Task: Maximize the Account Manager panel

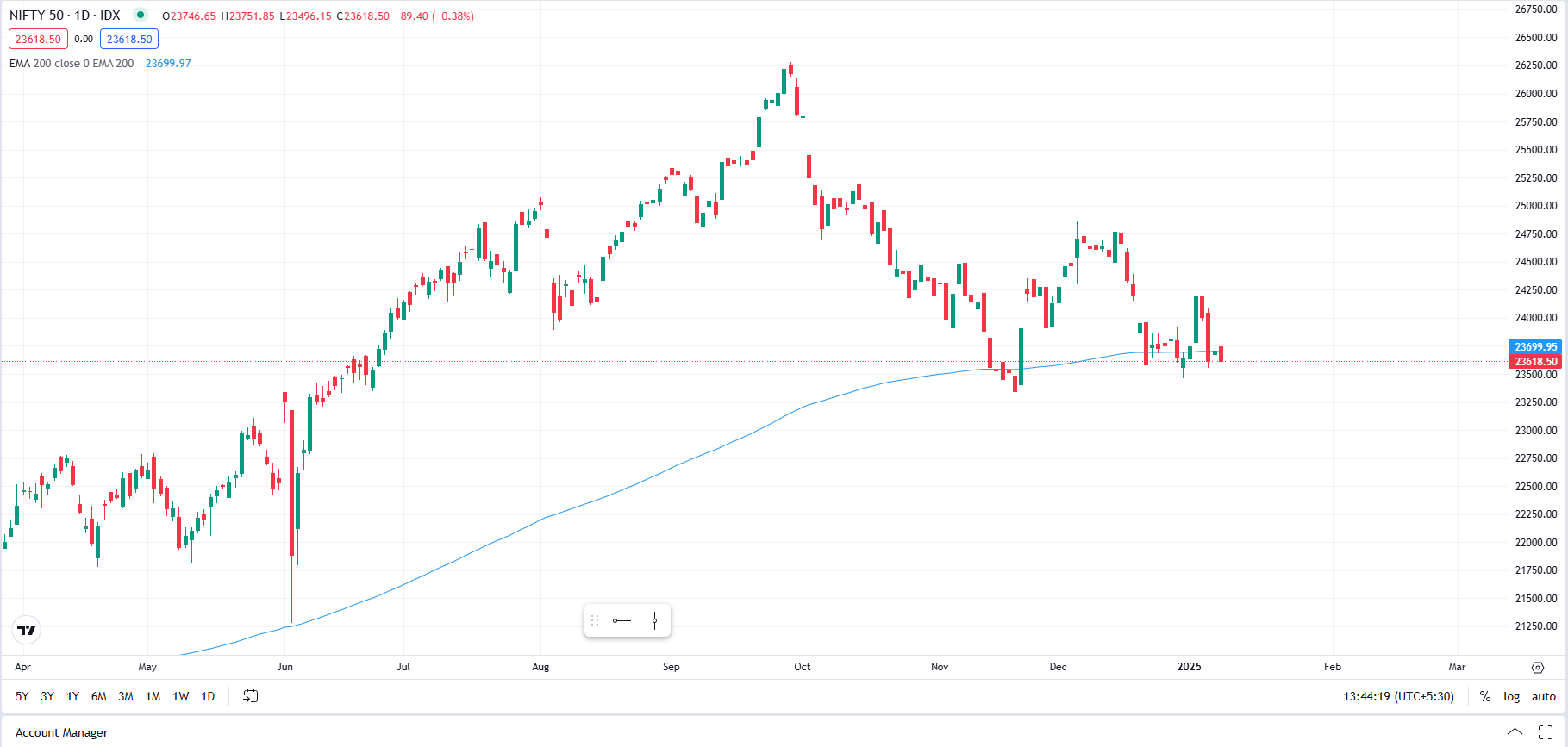Action: pyautogui.click(x=1546, y=732)
